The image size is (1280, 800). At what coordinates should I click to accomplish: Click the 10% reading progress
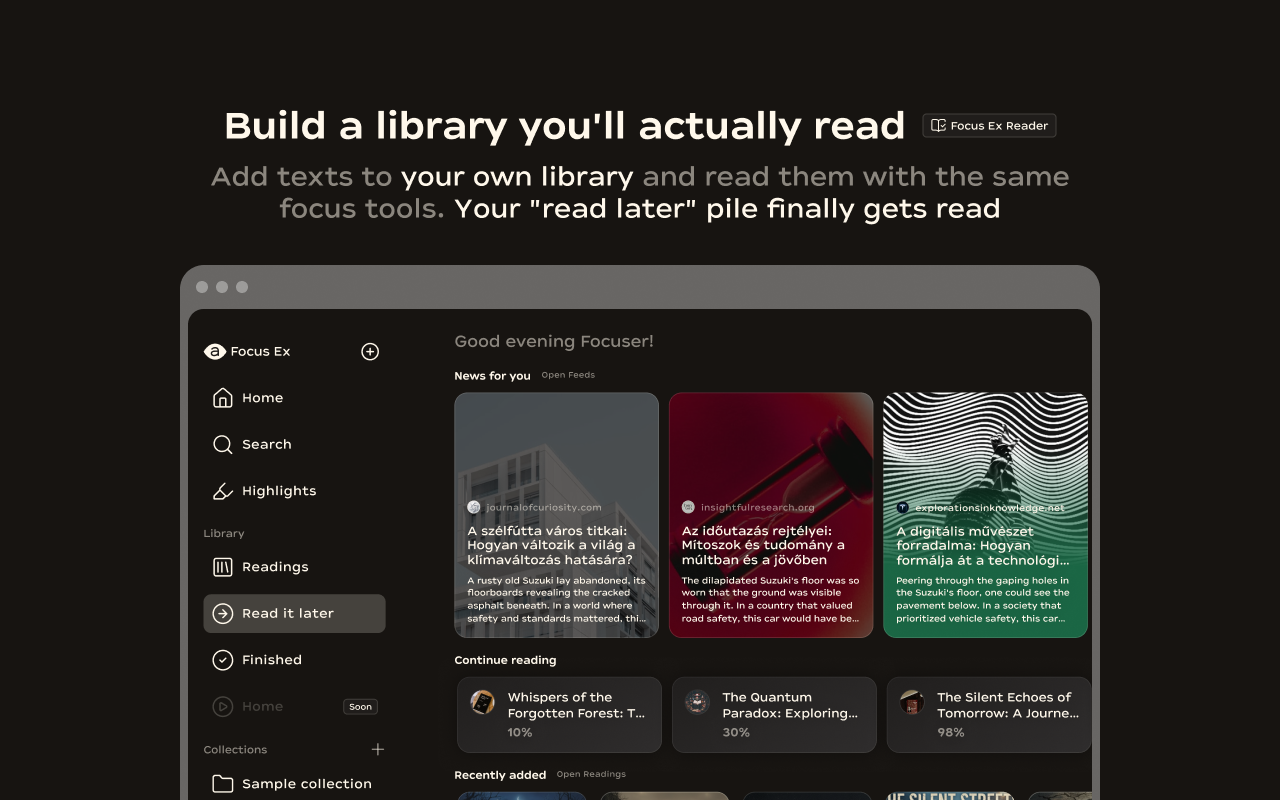(x=520, y=733)
